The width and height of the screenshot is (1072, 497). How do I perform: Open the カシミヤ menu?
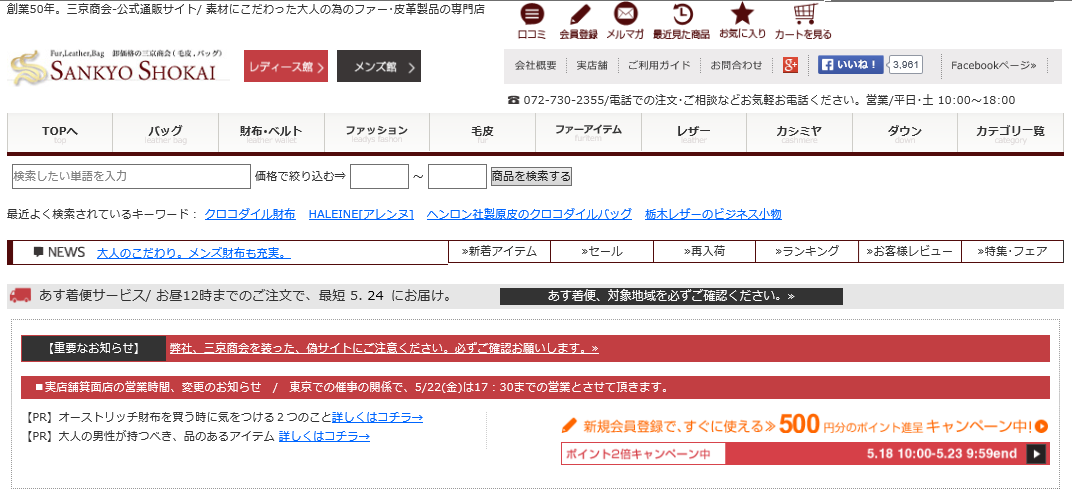coord(799,133)
